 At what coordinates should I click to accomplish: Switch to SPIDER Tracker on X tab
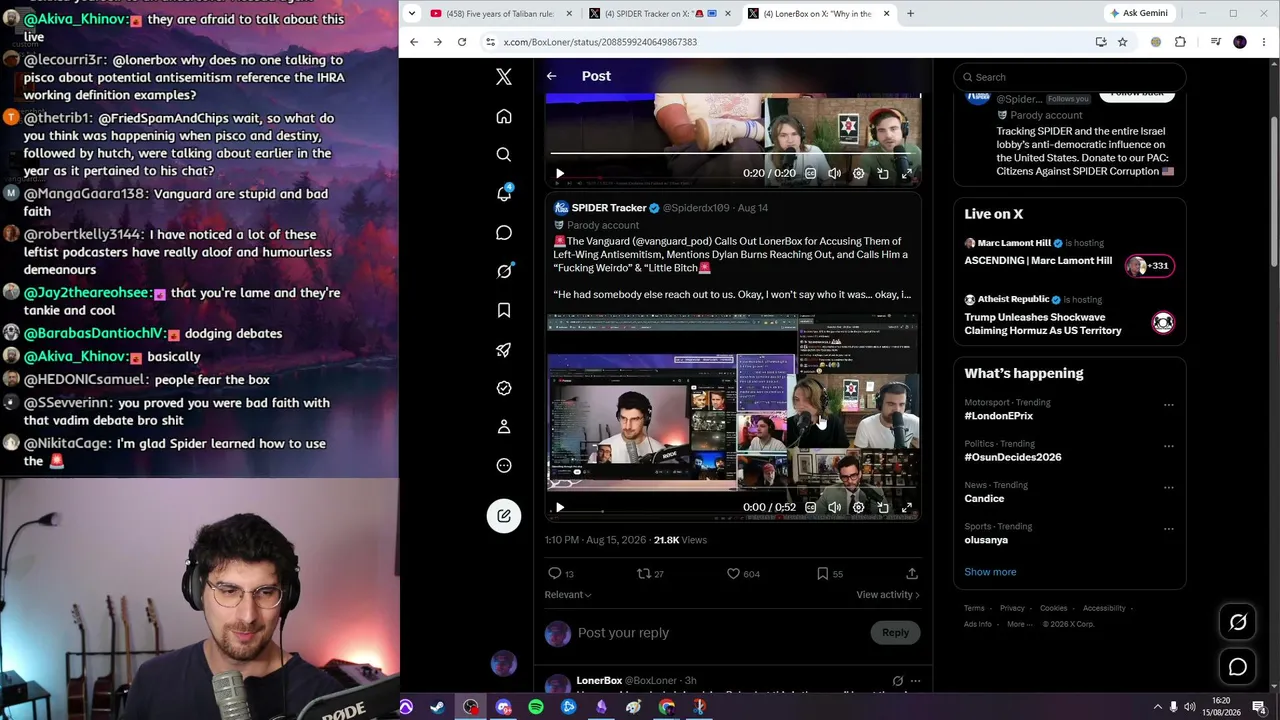pyautogui.click(x=659, y=14)
